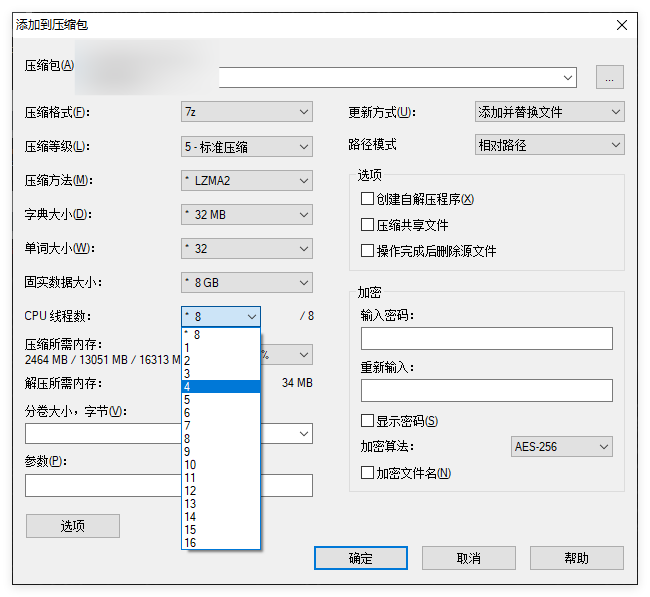Select highlighted 4 threads option
Viewport: 650px width, 597px height.
coord(221,387)
